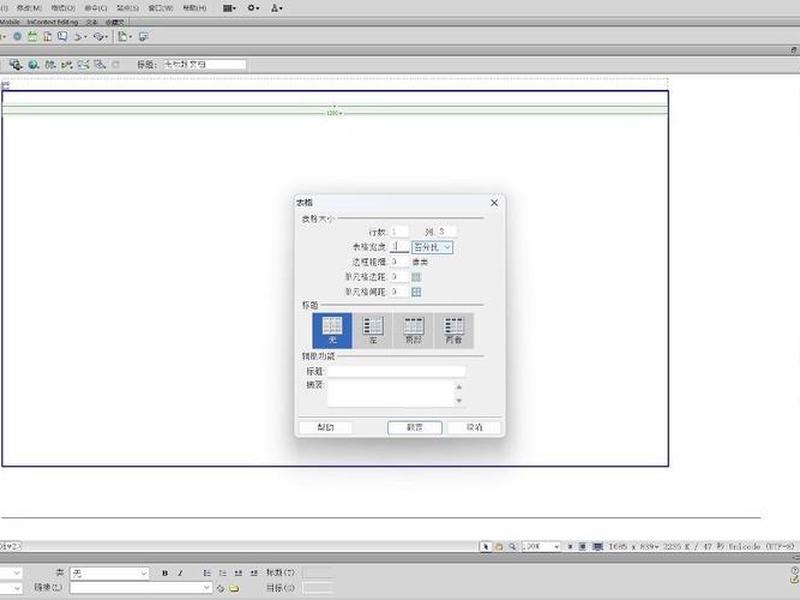This screenshot has height=600, width=800.
Task: Click the summary box scroll down arrow
Action: 459,401
